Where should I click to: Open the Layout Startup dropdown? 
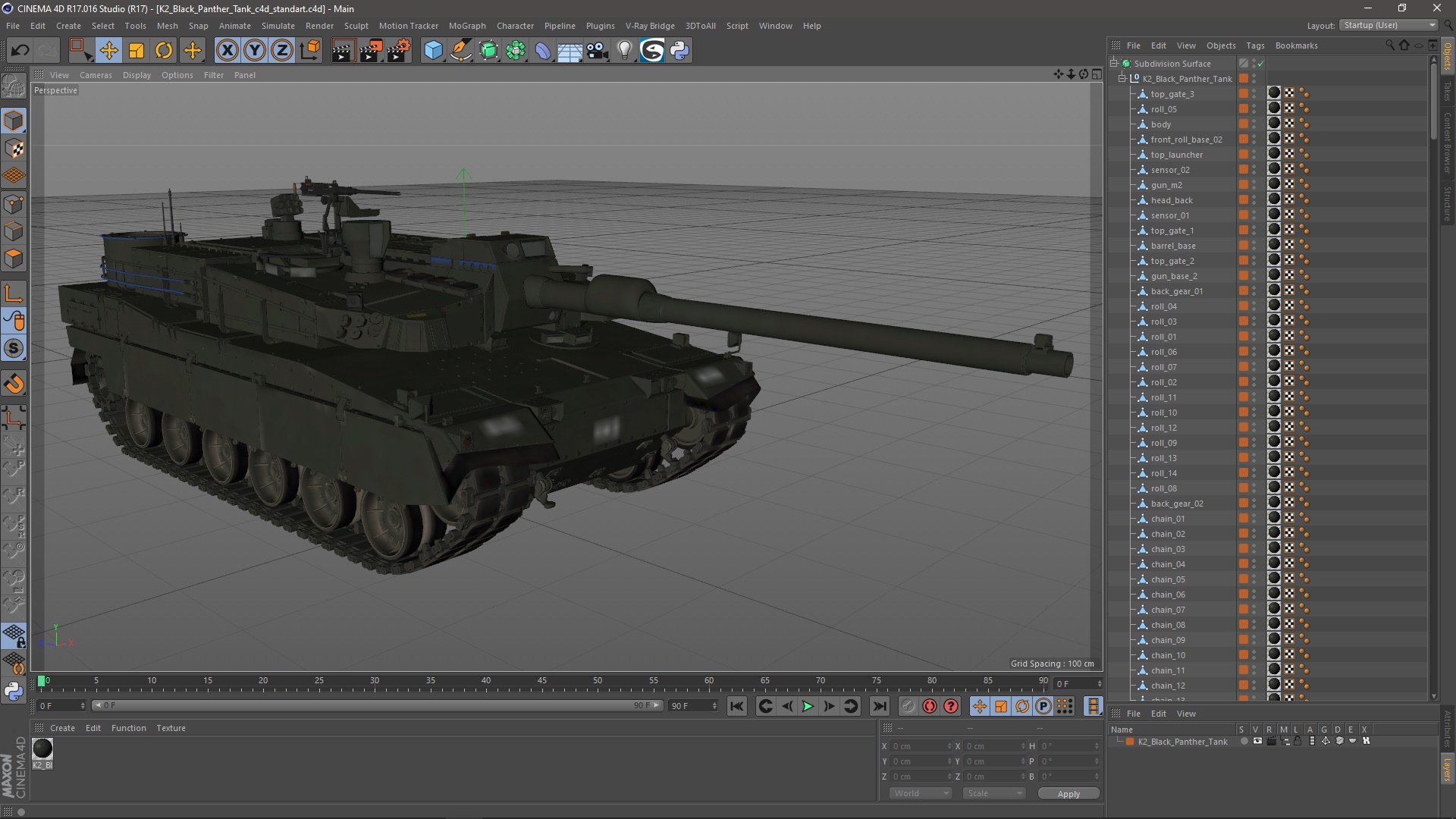1389,25
